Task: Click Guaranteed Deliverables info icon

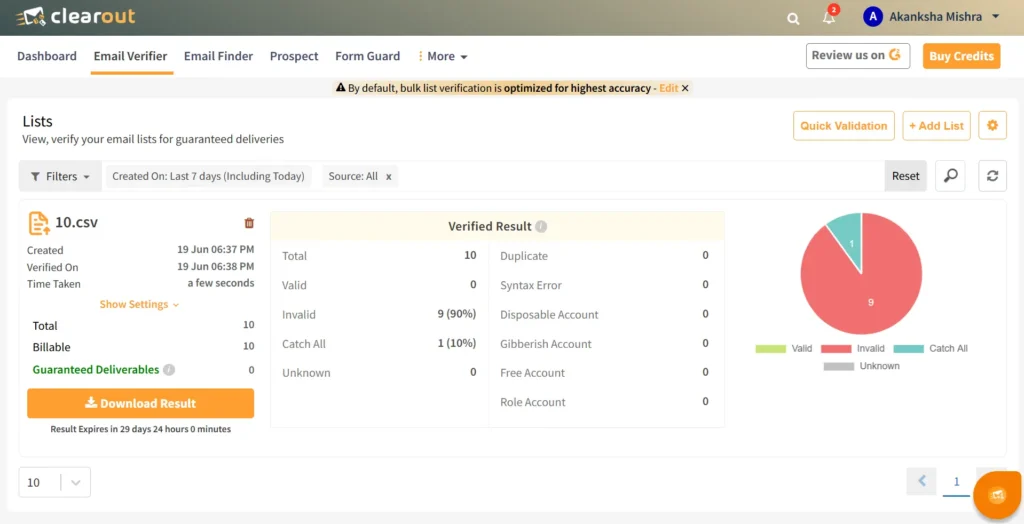Action: (169, 370)
